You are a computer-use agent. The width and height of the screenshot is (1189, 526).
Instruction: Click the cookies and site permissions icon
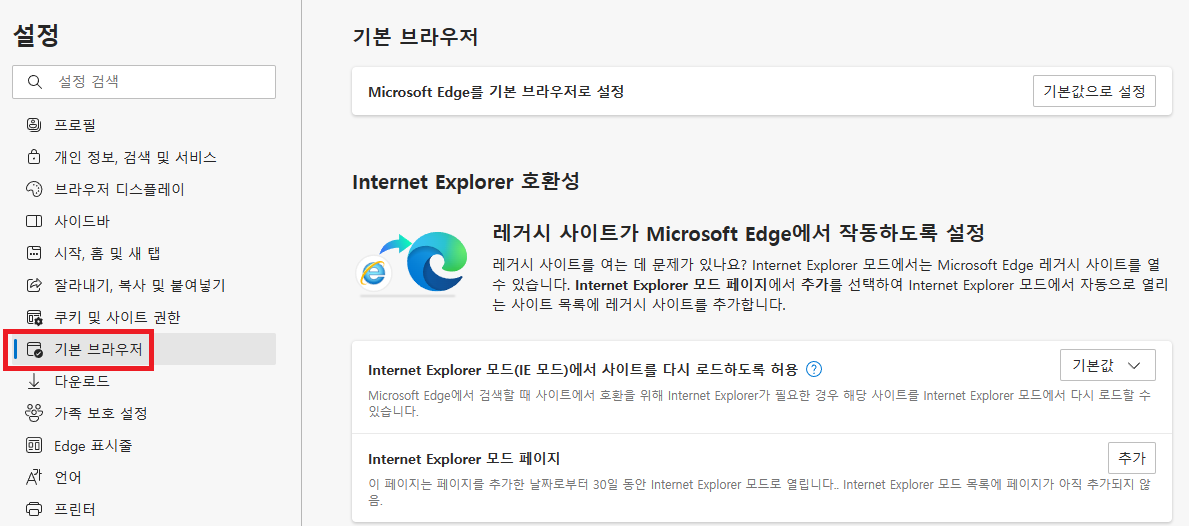click(34, 317)
